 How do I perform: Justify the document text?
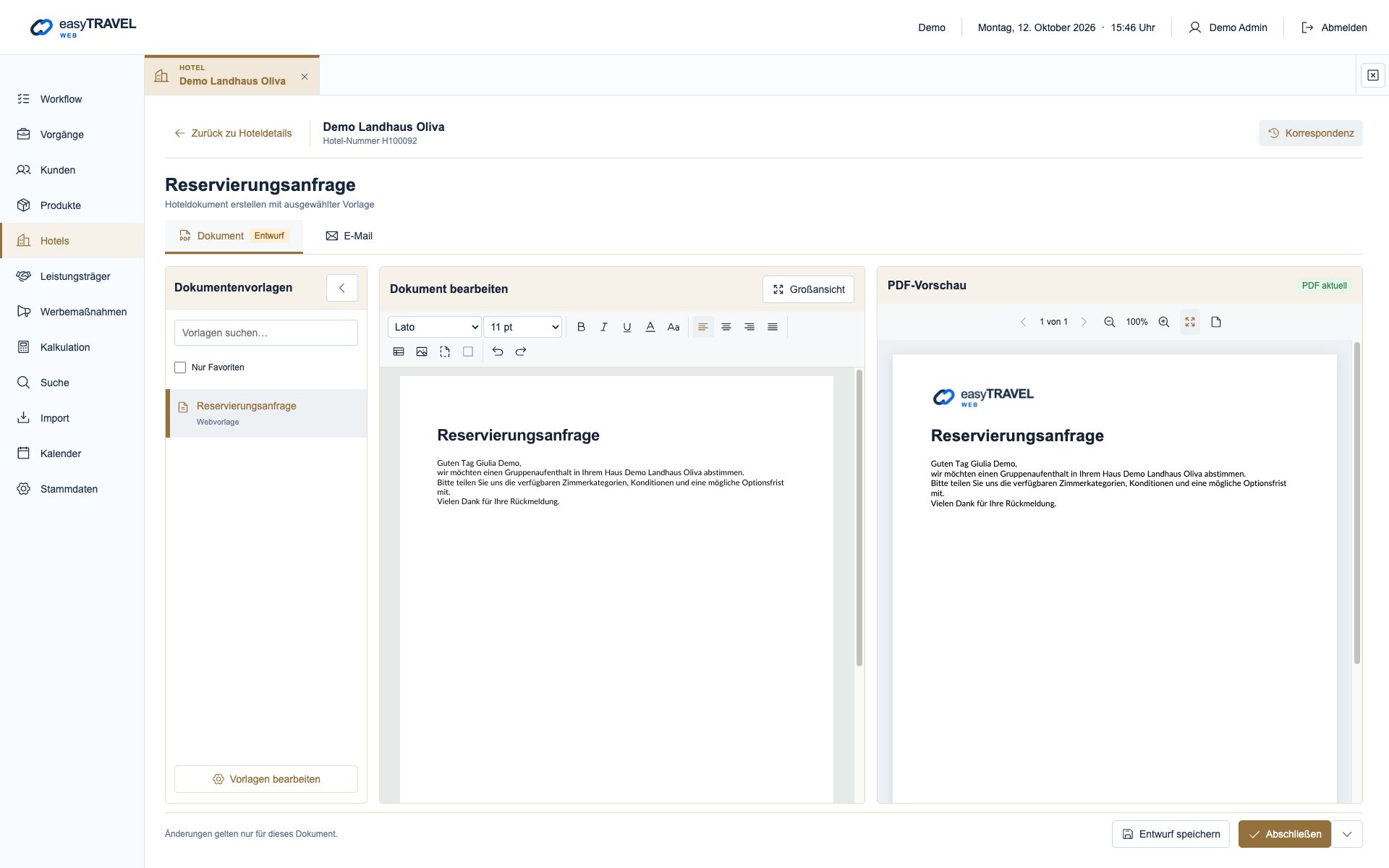pos(773,327)
